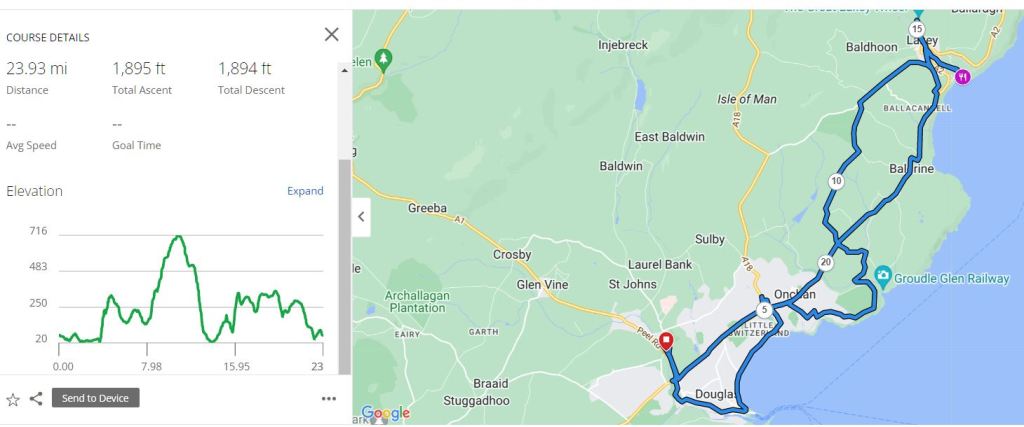
Task: Open the three-dot more options menu
Action: click(x=329, y=399)
